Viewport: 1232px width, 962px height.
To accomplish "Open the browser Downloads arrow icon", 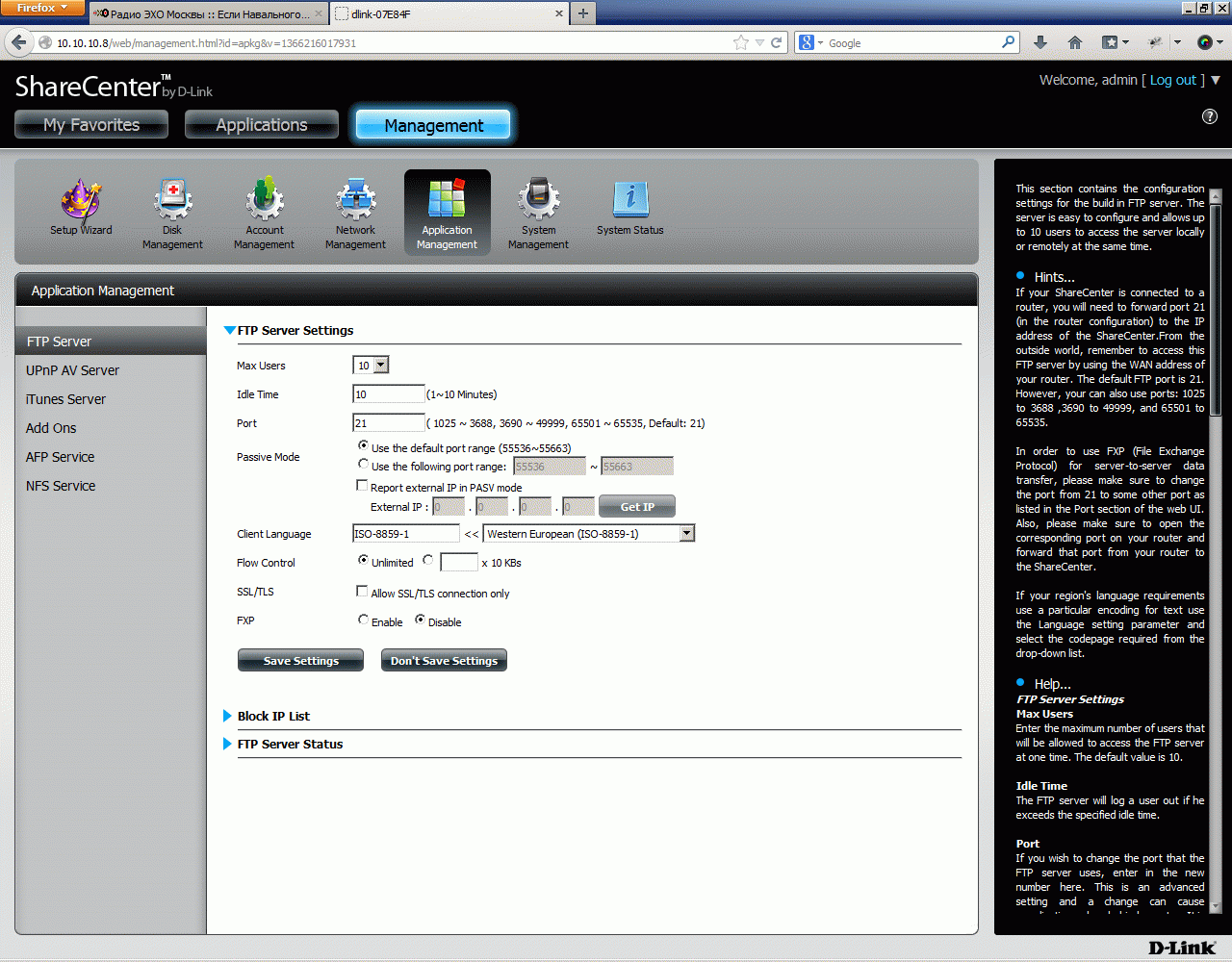I will [x=1040, y=42].
